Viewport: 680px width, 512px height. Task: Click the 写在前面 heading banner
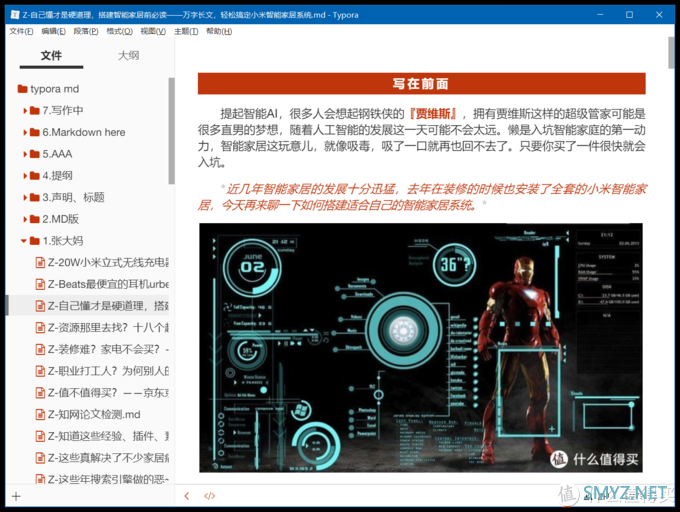pyautogui.click(x=422, y=84)
